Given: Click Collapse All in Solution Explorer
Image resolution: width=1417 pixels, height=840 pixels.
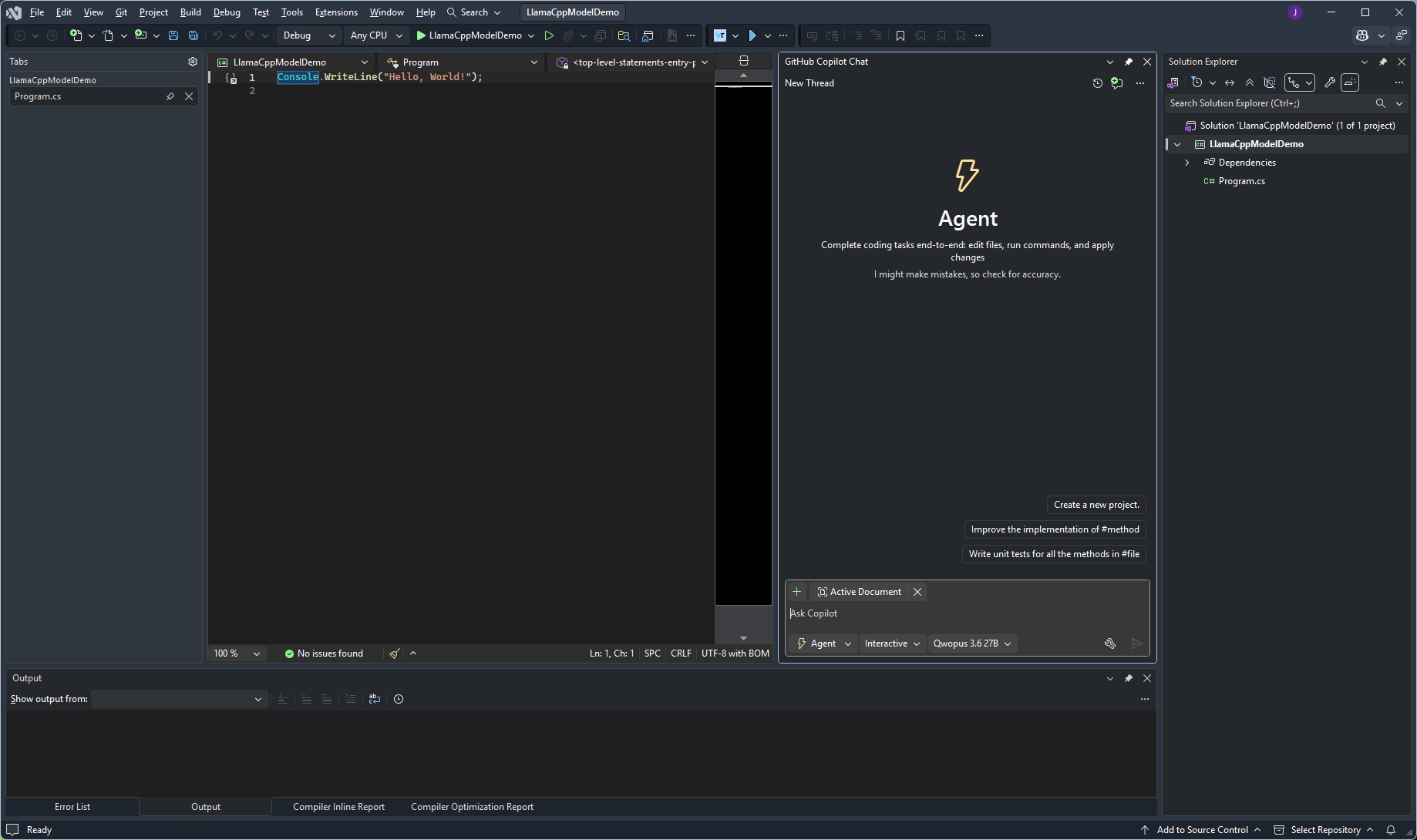Looking at the screenshot, I should (1250, 82).
